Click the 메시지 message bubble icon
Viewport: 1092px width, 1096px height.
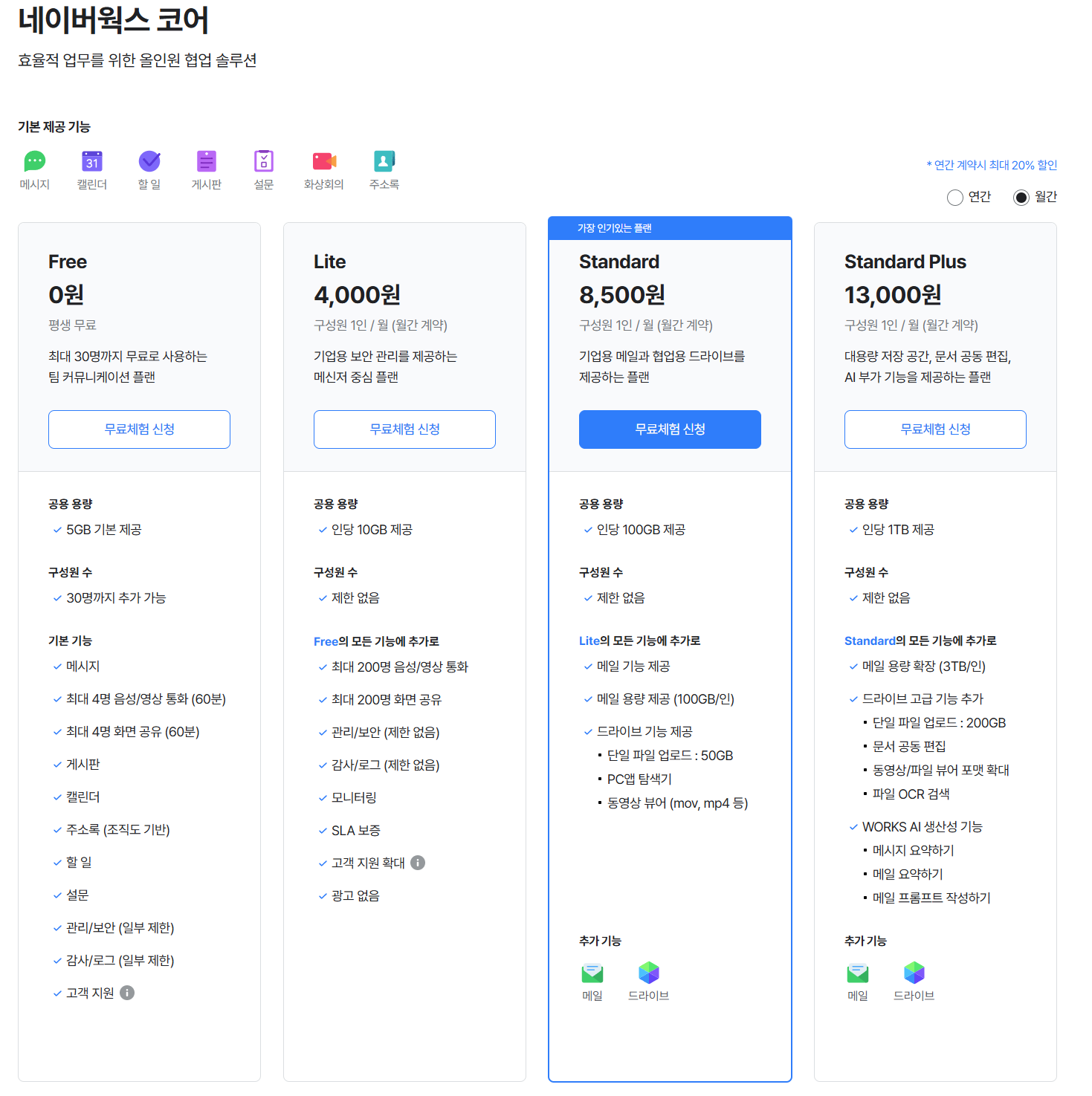[35, 160]
